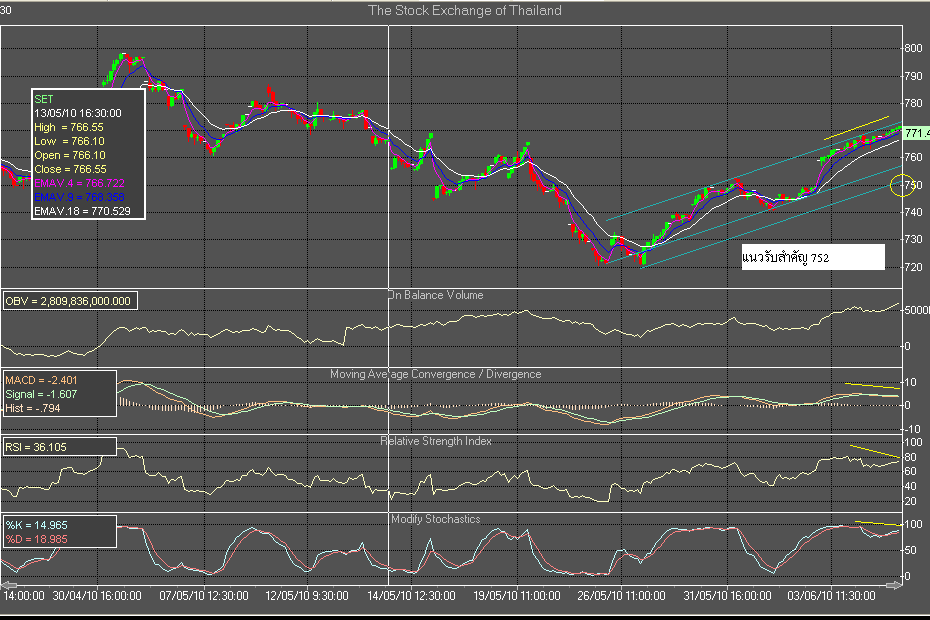Click the 800 label on price axis

pyautogui.click(x=913, y=49)
